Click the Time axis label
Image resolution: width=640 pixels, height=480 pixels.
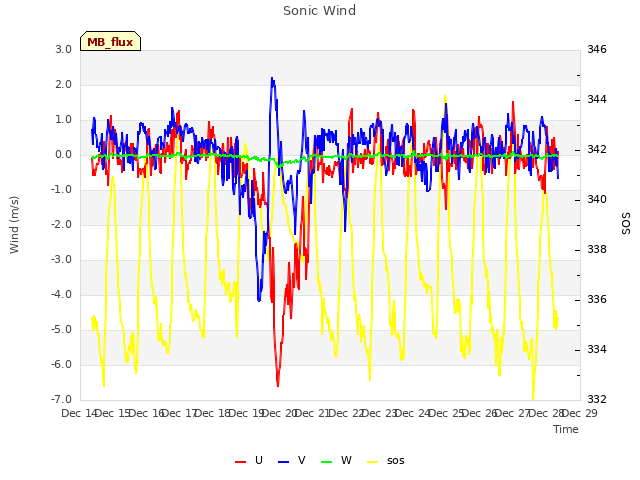[566, 429]
